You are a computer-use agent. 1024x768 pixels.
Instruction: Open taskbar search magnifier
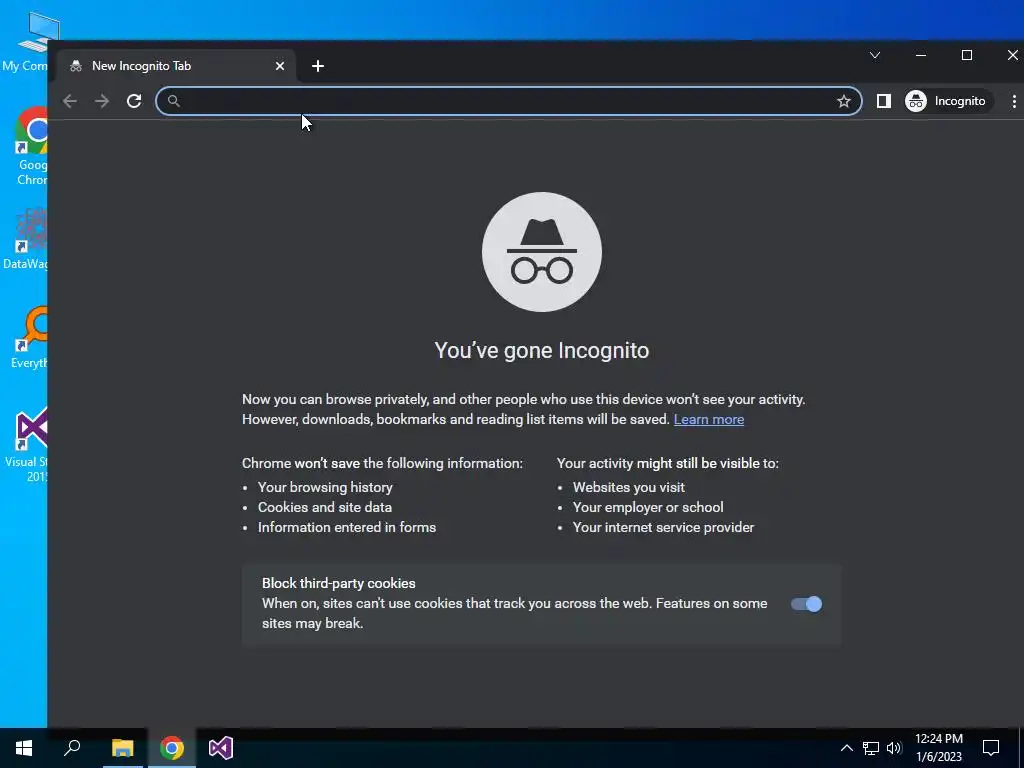point(72,748)
